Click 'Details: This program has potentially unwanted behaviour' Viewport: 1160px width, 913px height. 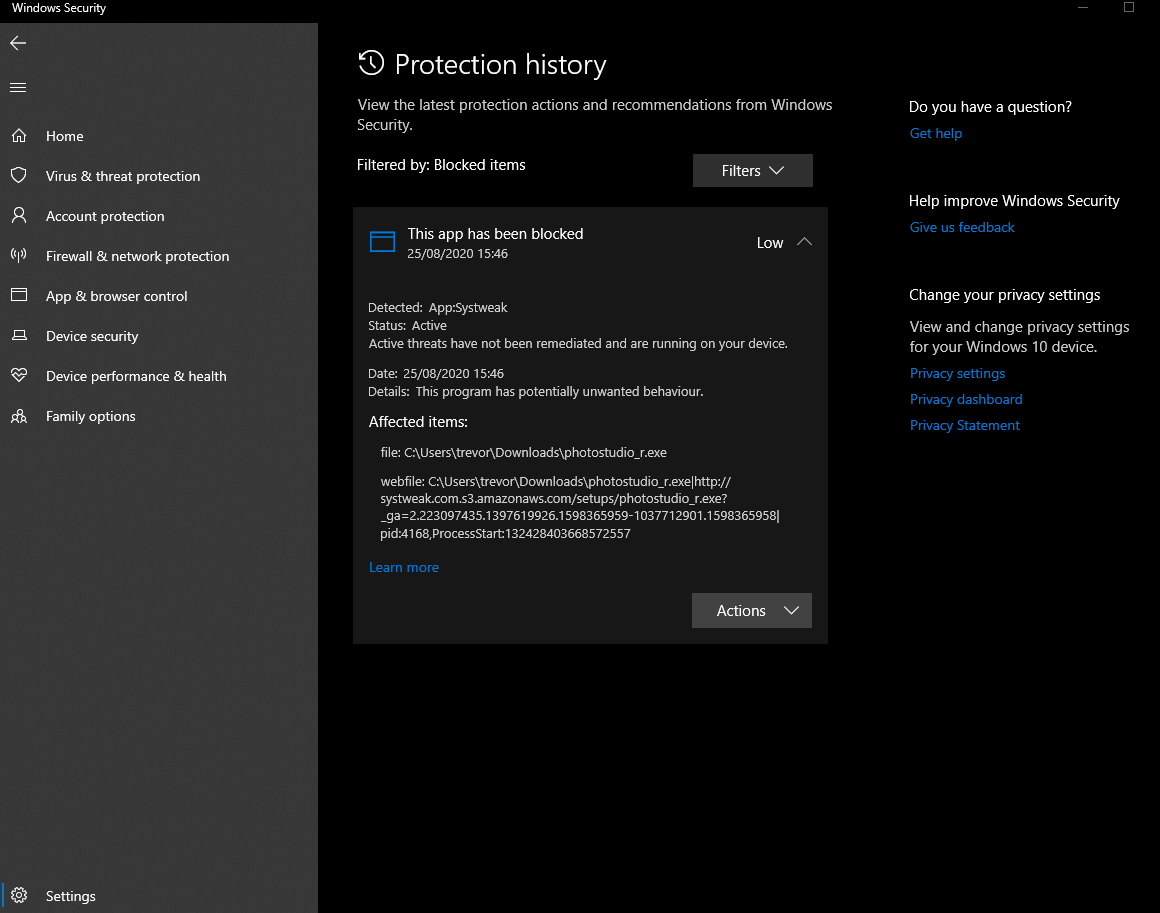[x=536, y=391]
